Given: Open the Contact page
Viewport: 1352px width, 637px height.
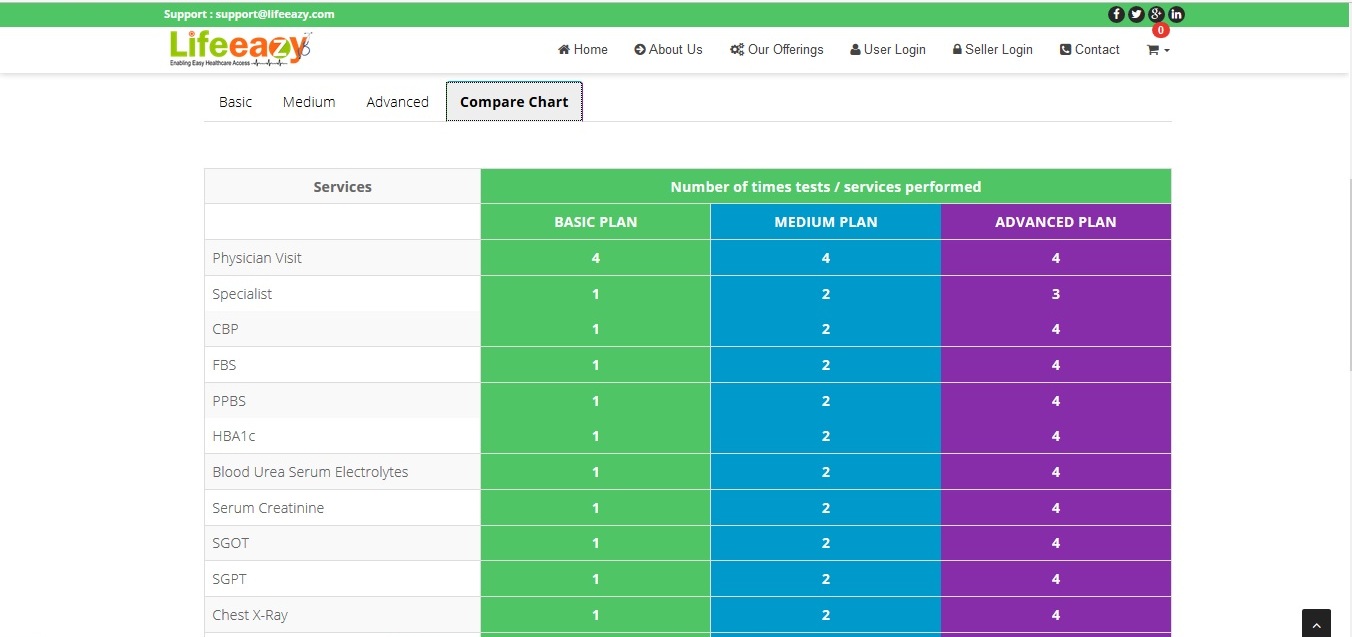Looking at the screenshot, I should tap(1089, 50).
